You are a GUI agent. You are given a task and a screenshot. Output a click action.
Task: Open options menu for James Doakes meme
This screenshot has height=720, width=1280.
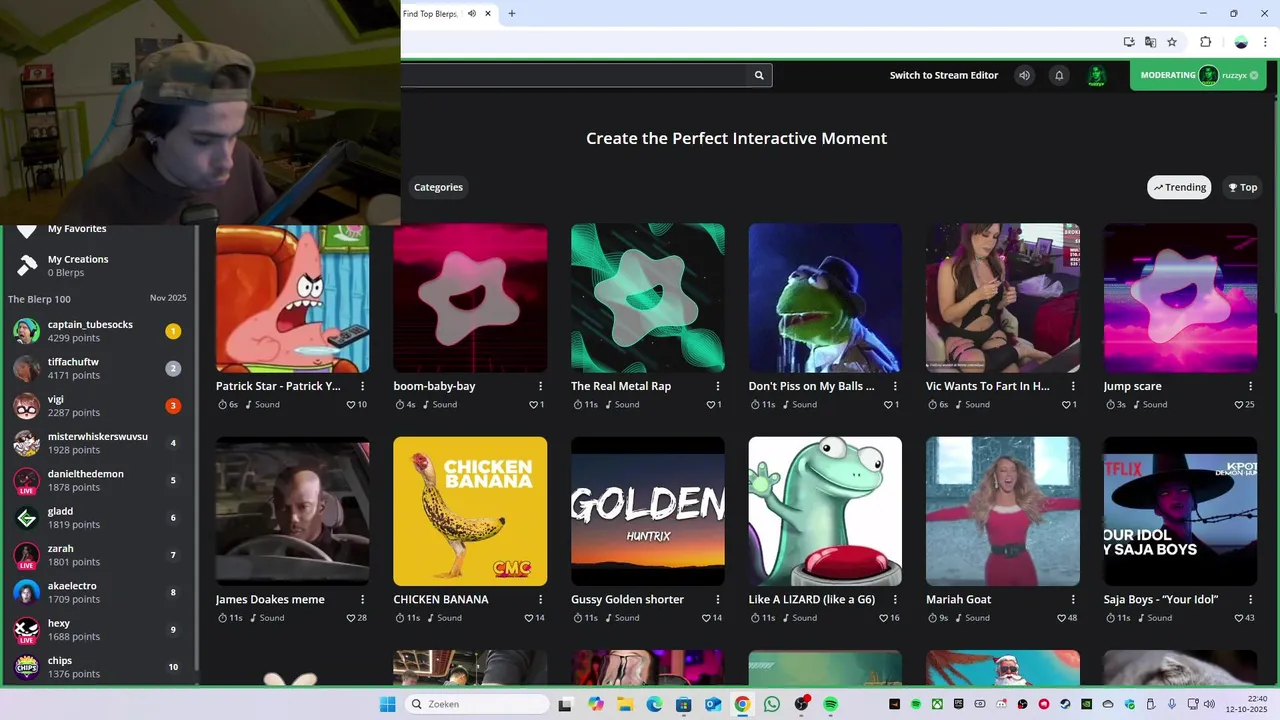(363, 599)
